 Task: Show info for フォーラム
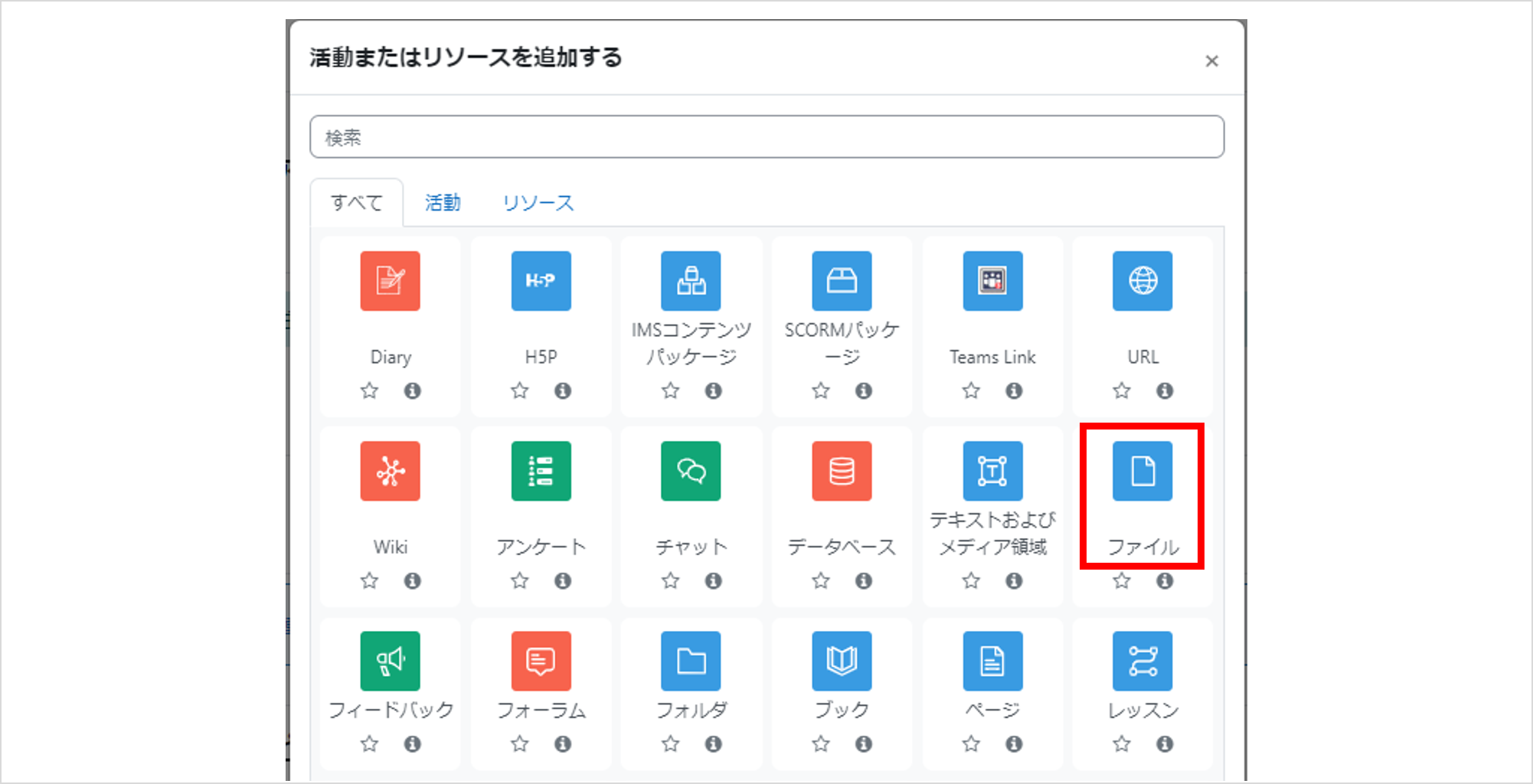563,743
